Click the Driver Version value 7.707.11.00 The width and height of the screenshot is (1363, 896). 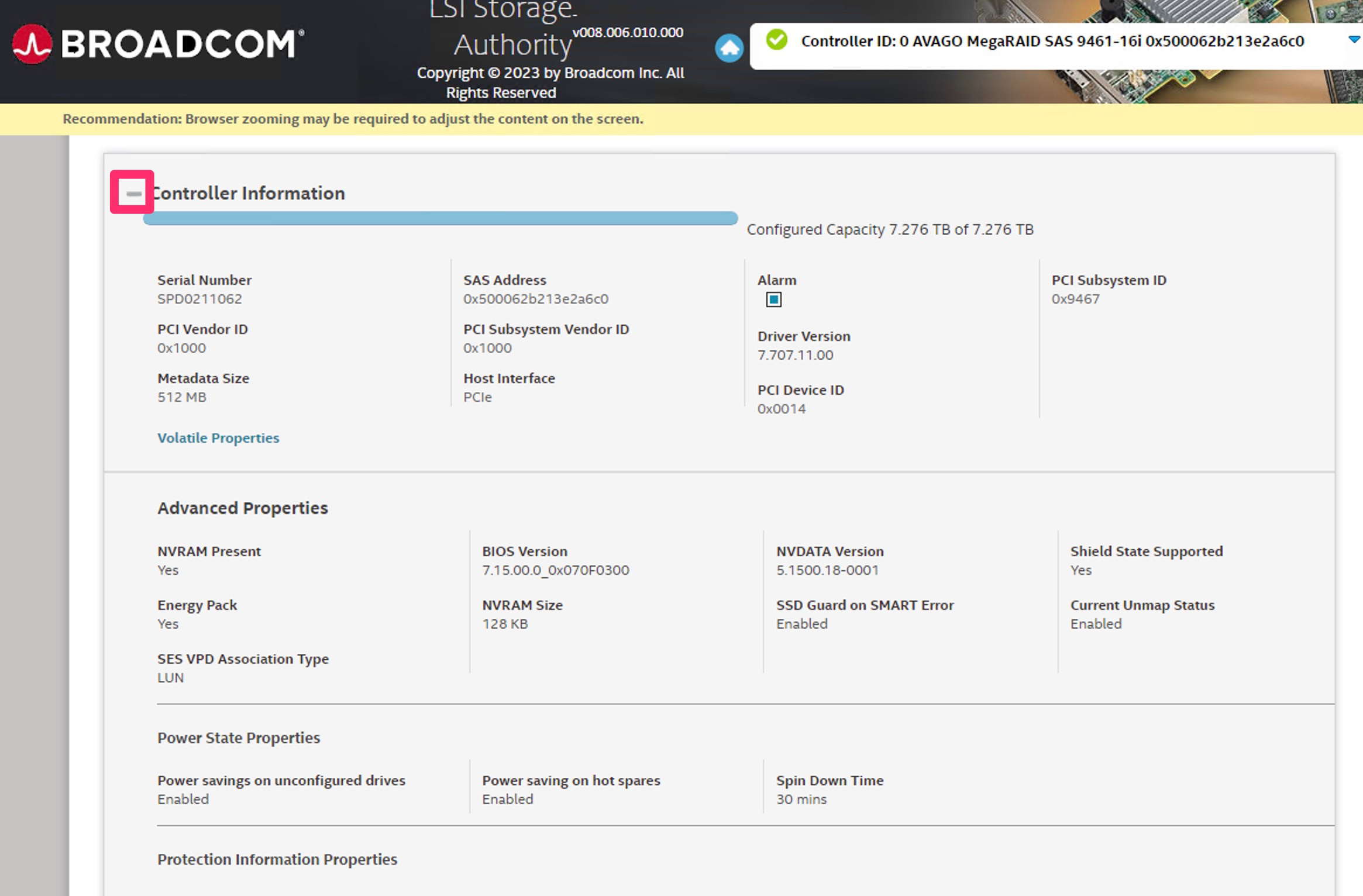pyautogui.click(x=795, y=355)
